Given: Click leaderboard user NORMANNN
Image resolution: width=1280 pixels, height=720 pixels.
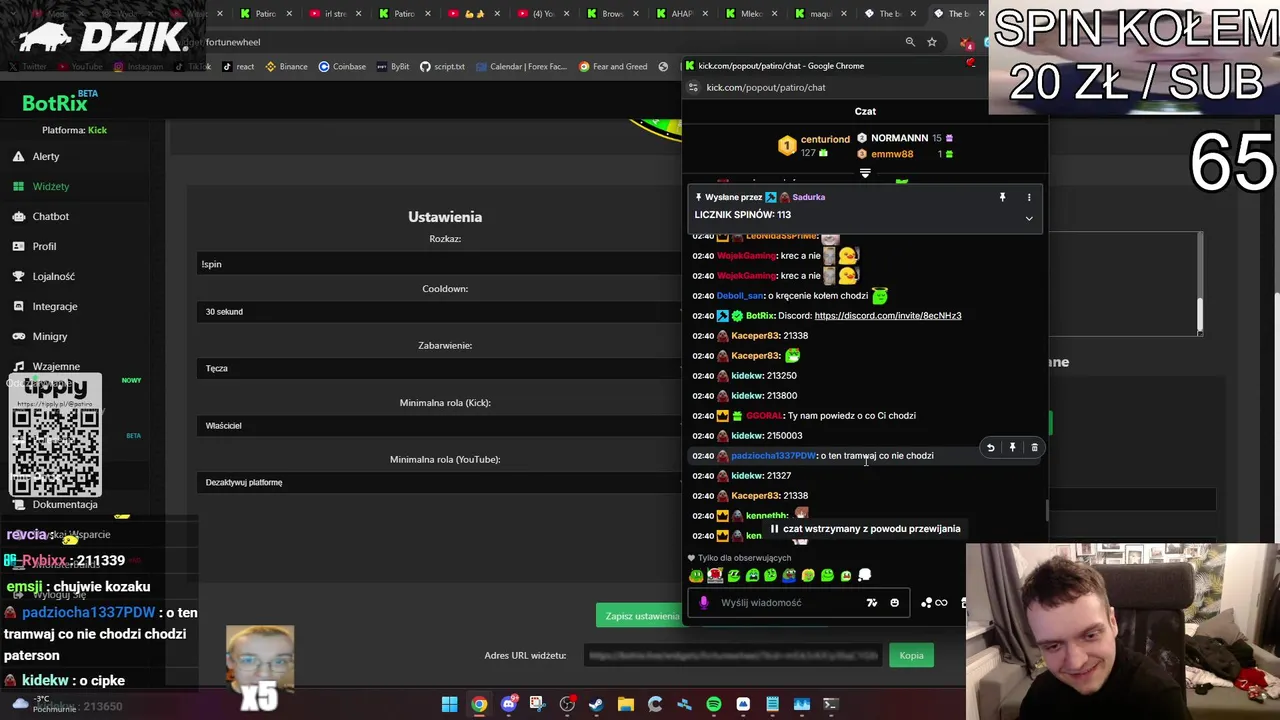Looking at the screenshot, I should (899, 138).
